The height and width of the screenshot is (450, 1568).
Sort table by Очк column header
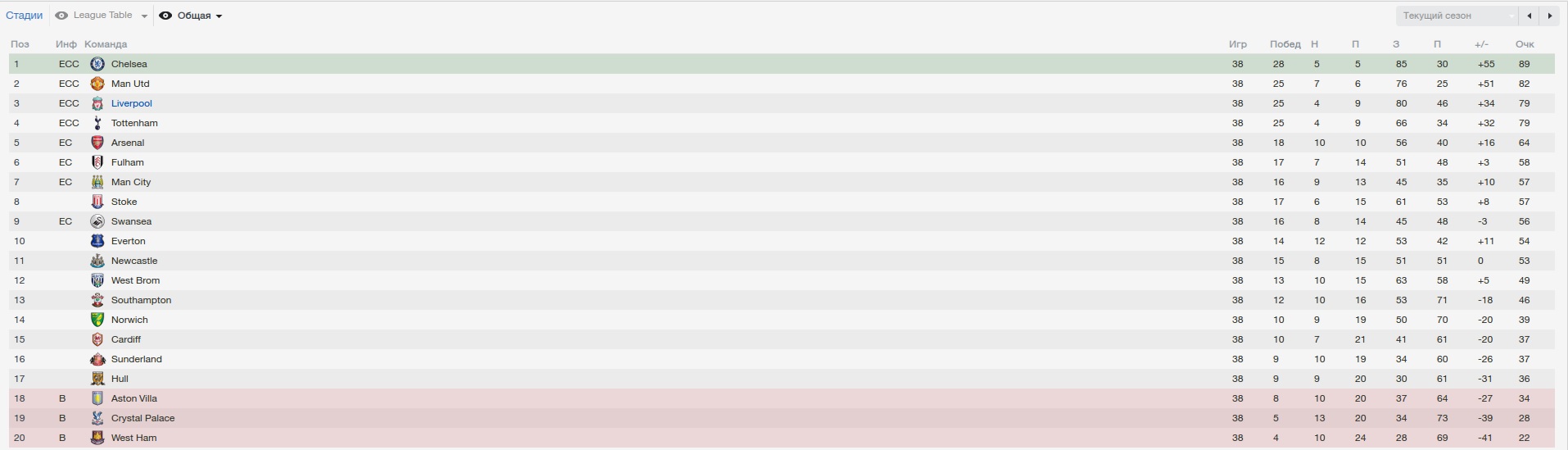[x=1524, y=44]
